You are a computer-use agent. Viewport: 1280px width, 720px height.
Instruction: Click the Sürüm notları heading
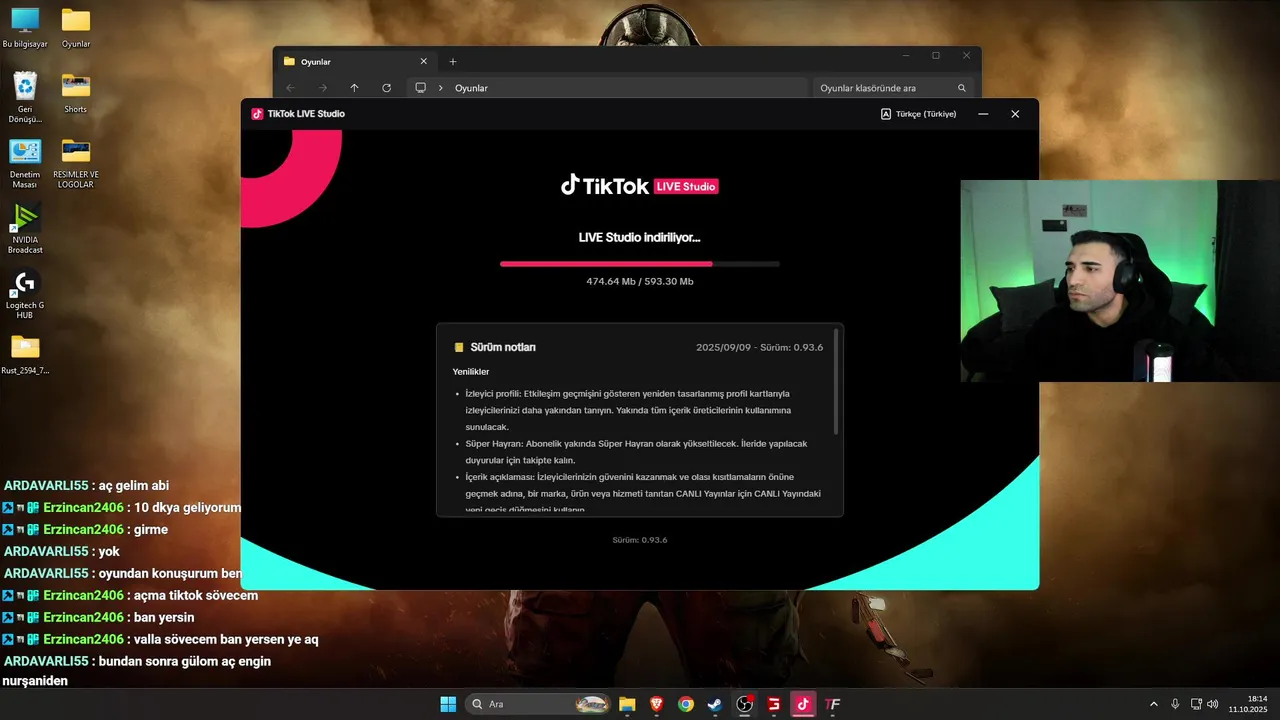503,347
